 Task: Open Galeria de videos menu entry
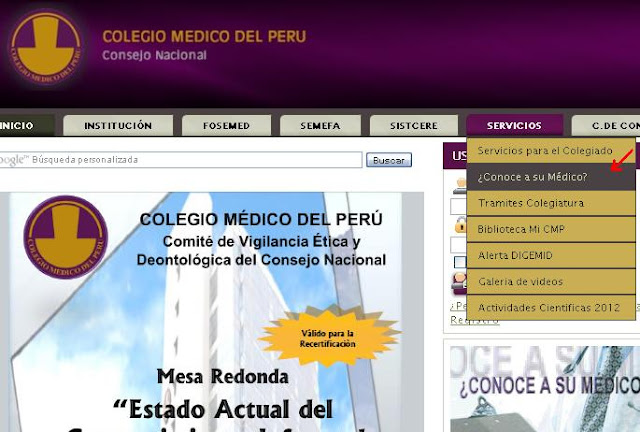tap(551, 281)
